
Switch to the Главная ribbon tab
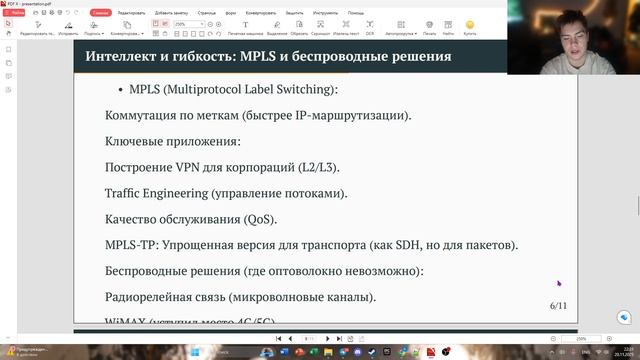pos(100,13)
